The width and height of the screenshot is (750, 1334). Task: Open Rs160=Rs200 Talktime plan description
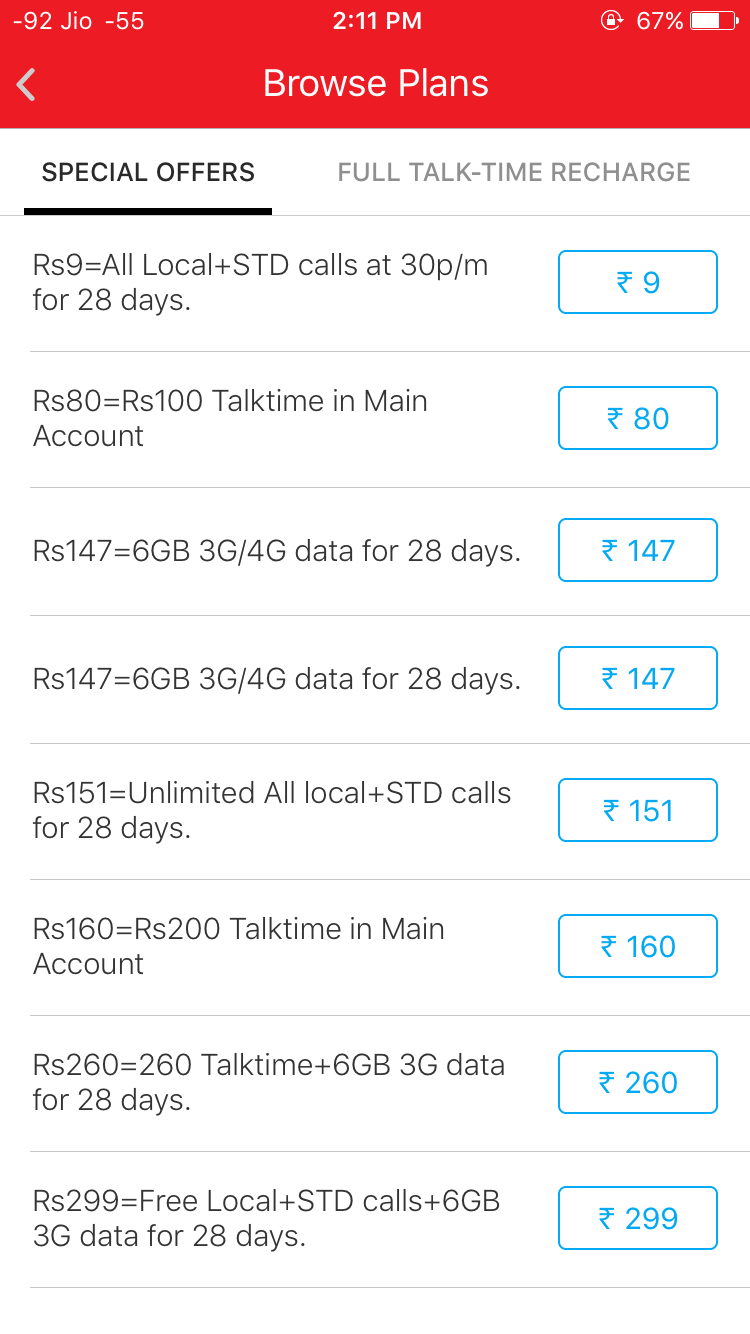point(238,946)
